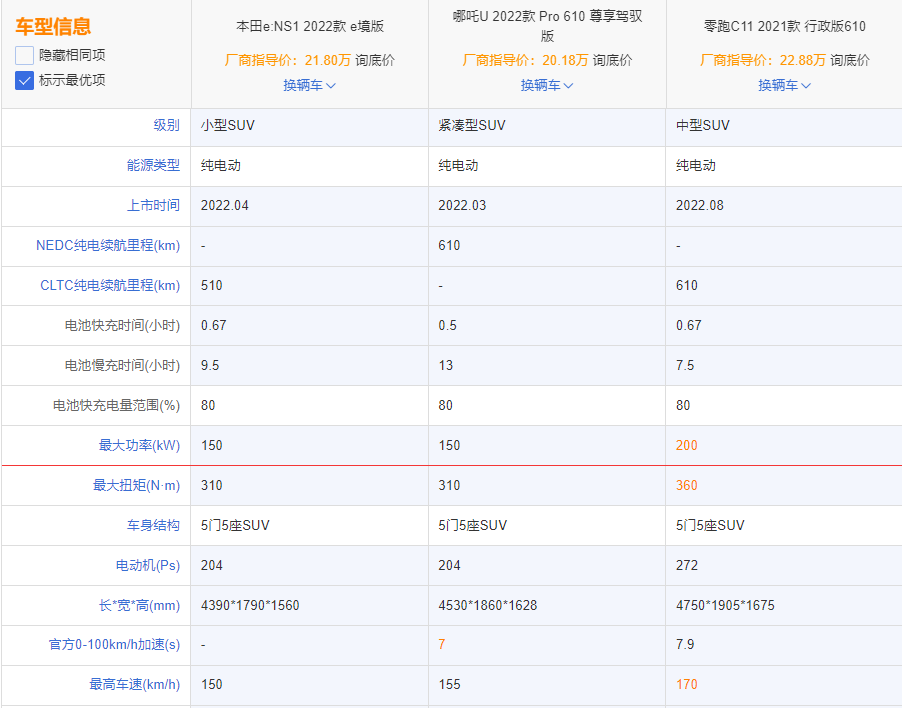Image resolution: width=902 pixels, height=708 pixels.
Task: Open 换辆车 dropdown under 零跑C11
Action: click(x=784, y=85)
